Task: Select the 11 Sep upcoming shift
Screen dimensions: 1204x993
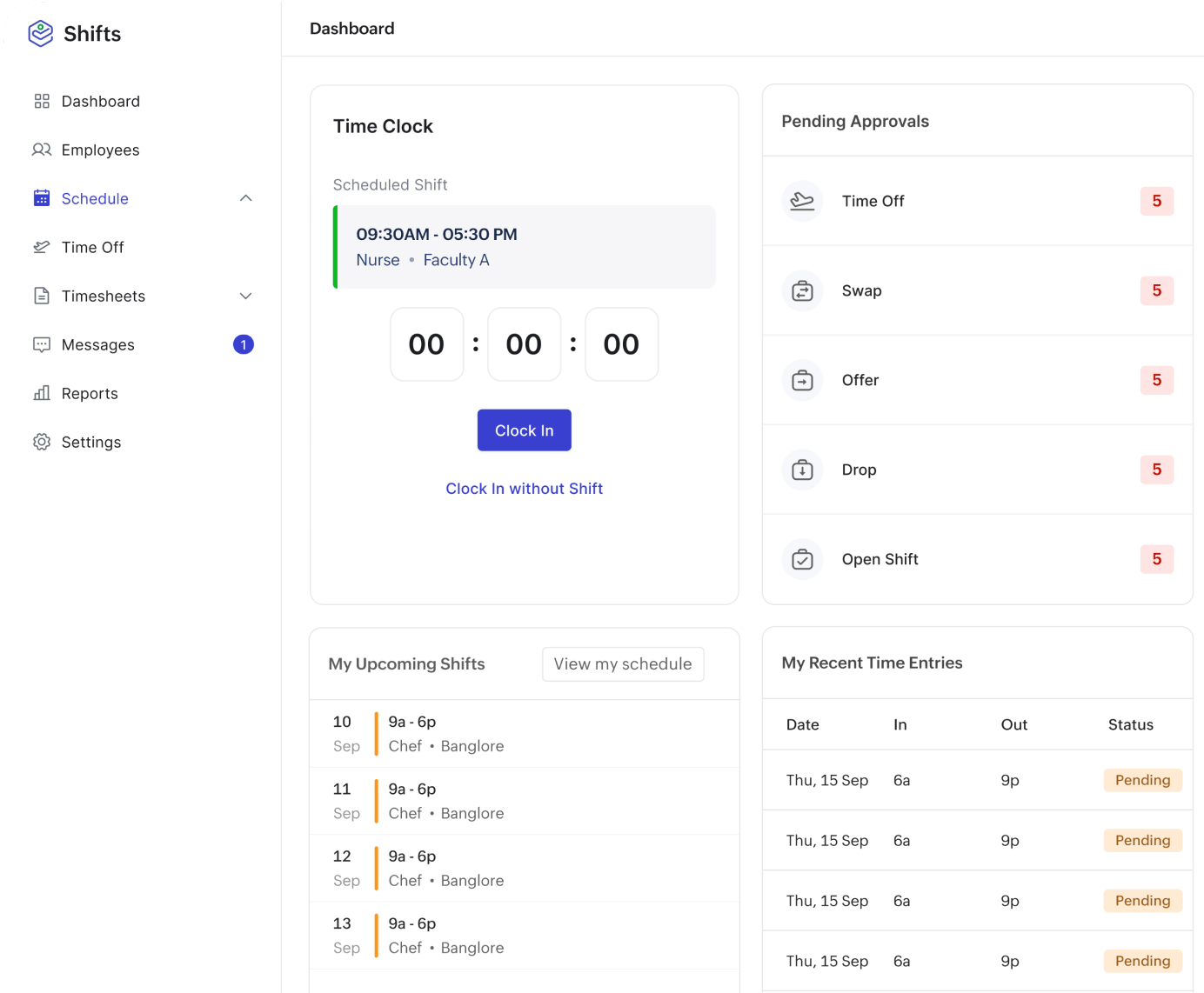Action: 525,801
